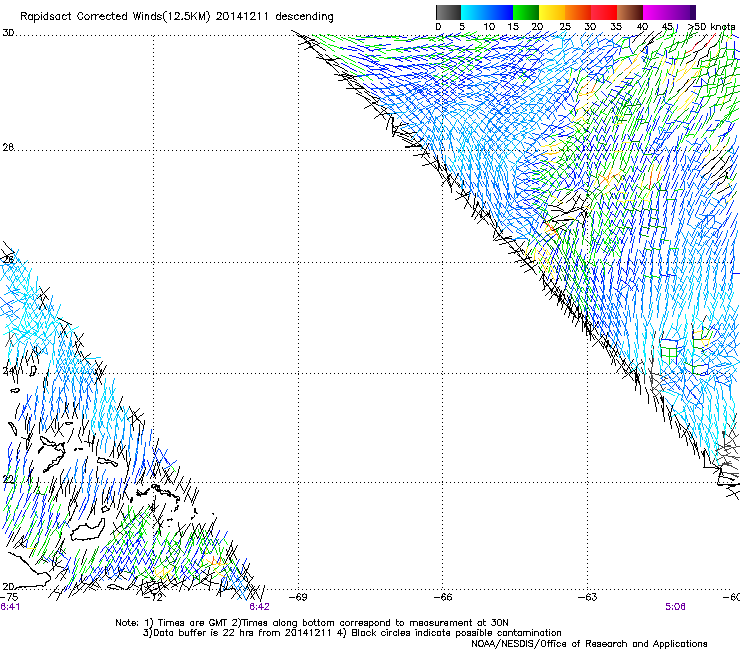Click the '24' latitude axis label

[8, 371]
